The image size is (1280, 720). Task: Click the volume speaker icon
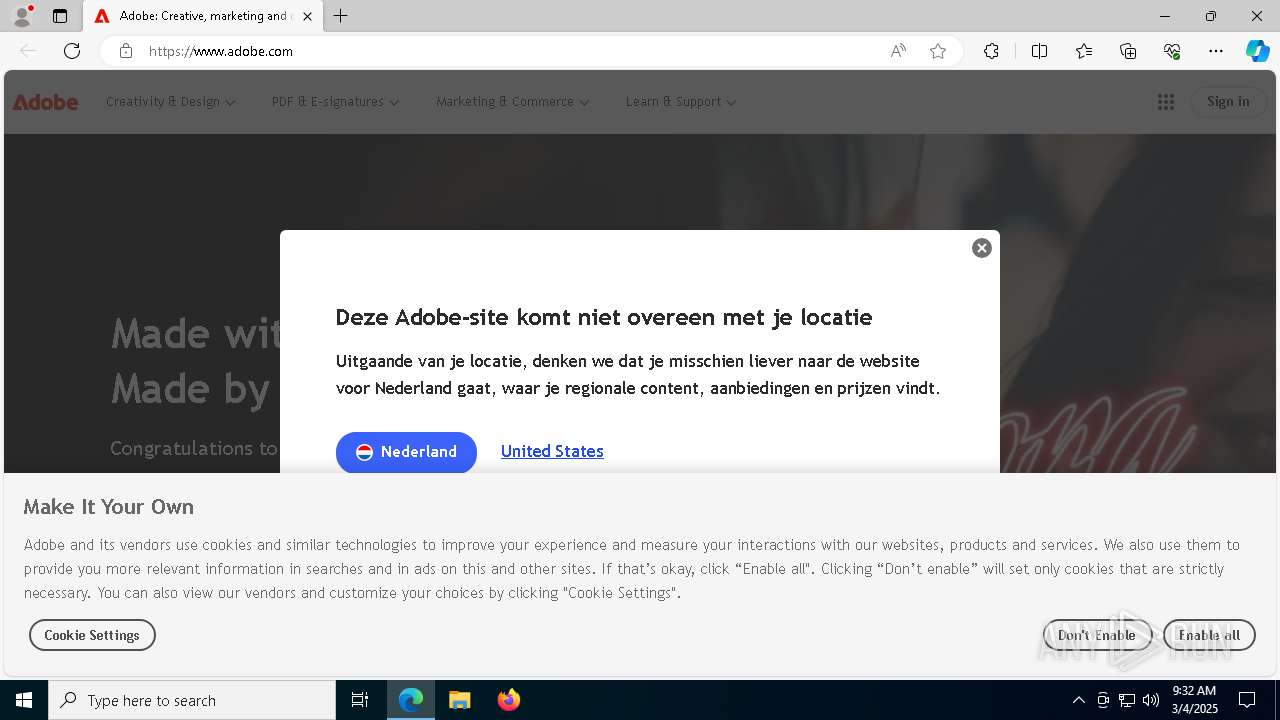click(1151, 700)
